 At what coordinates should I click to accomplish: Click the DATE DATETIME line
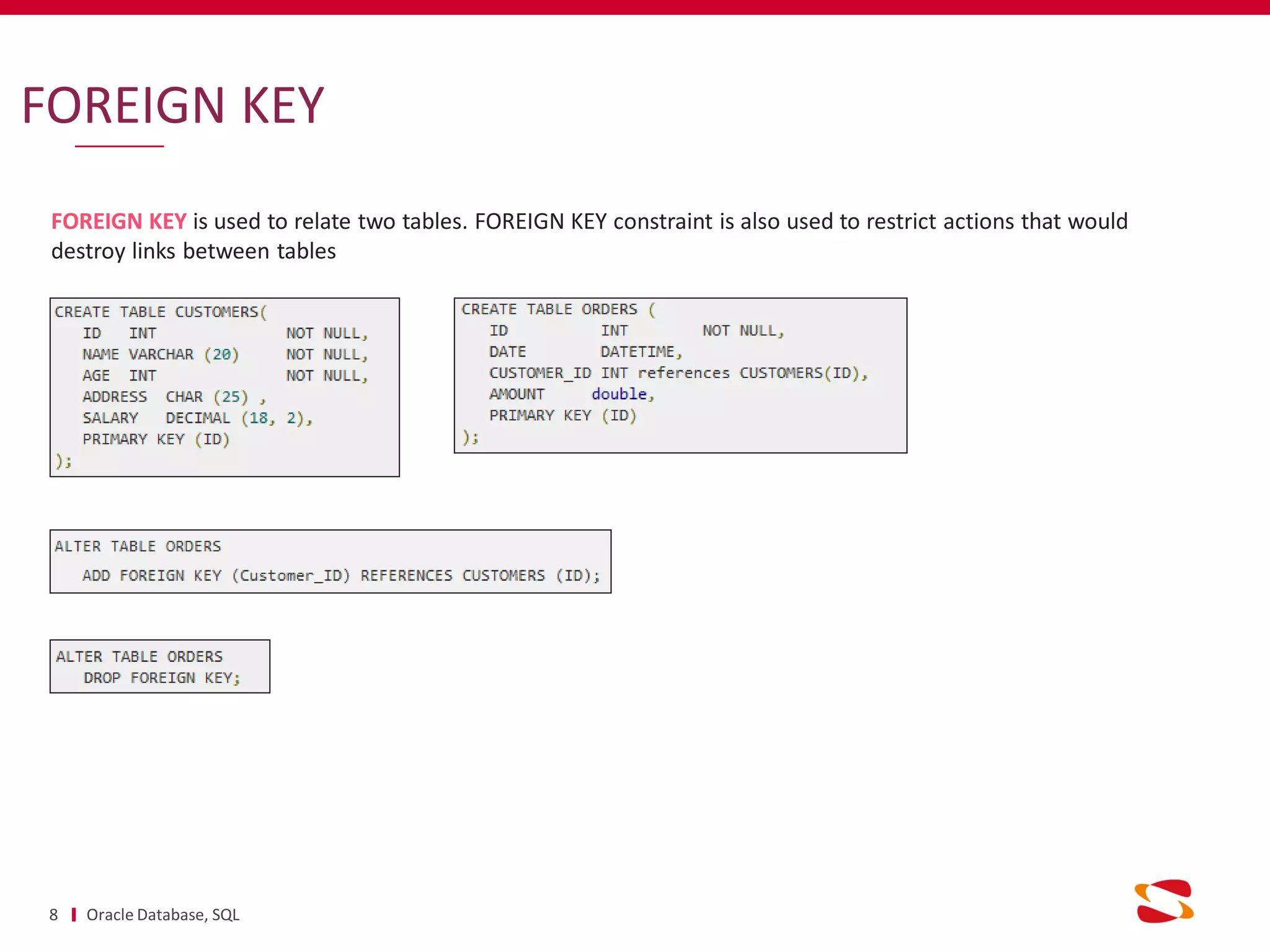pyautogui.click(x=585, y=352)
